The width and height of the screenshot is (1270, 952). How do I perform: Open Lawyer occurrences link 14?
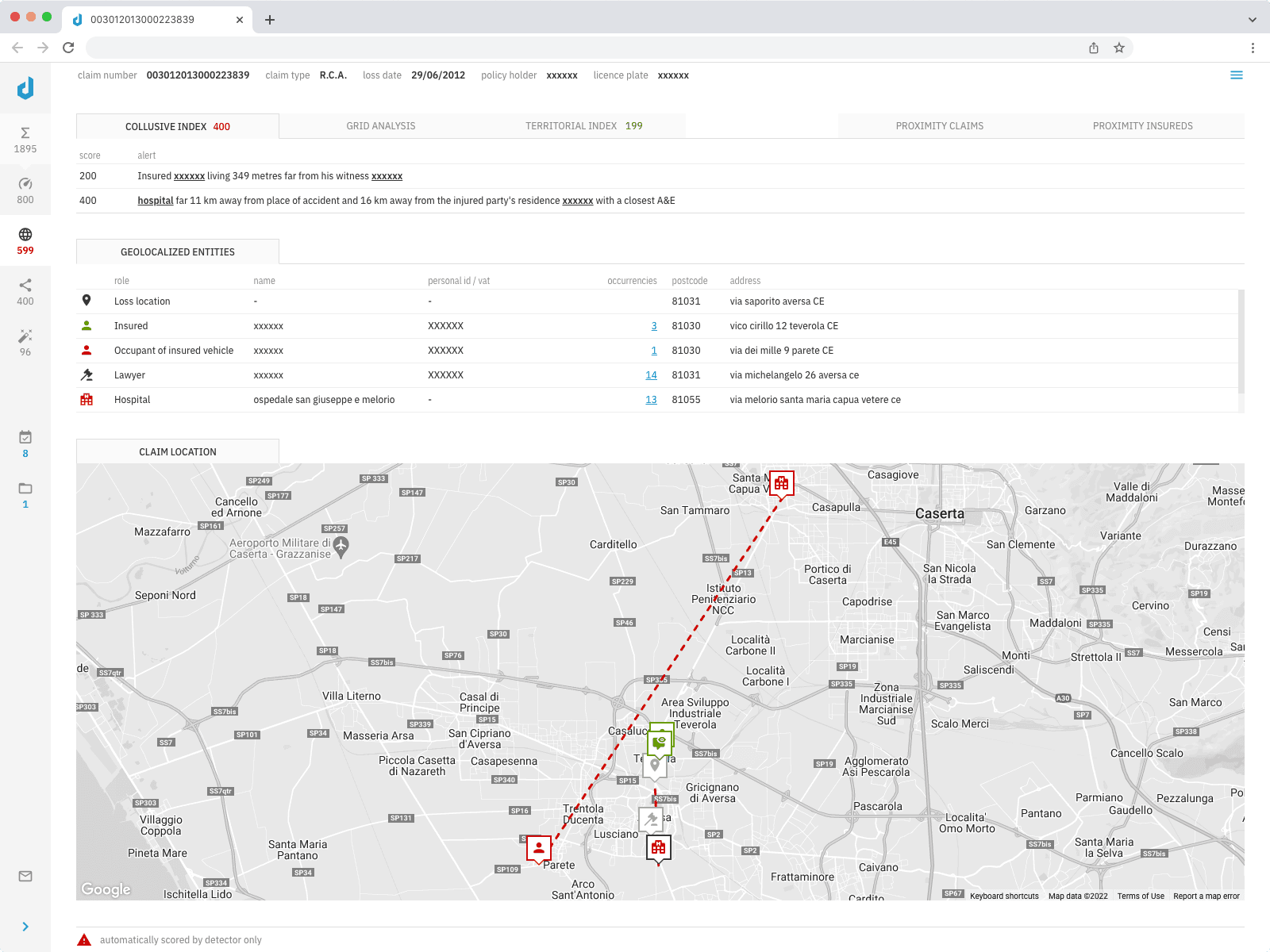tap(651, 375)
